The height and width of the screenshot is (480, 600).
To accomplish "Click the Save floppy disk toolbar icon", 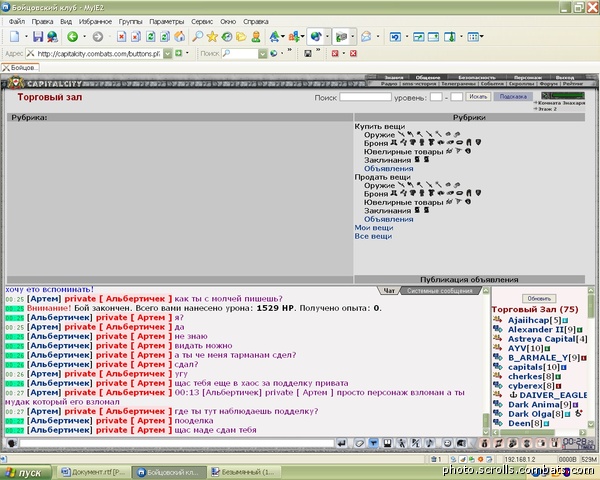I will click(x=38, y=37).
